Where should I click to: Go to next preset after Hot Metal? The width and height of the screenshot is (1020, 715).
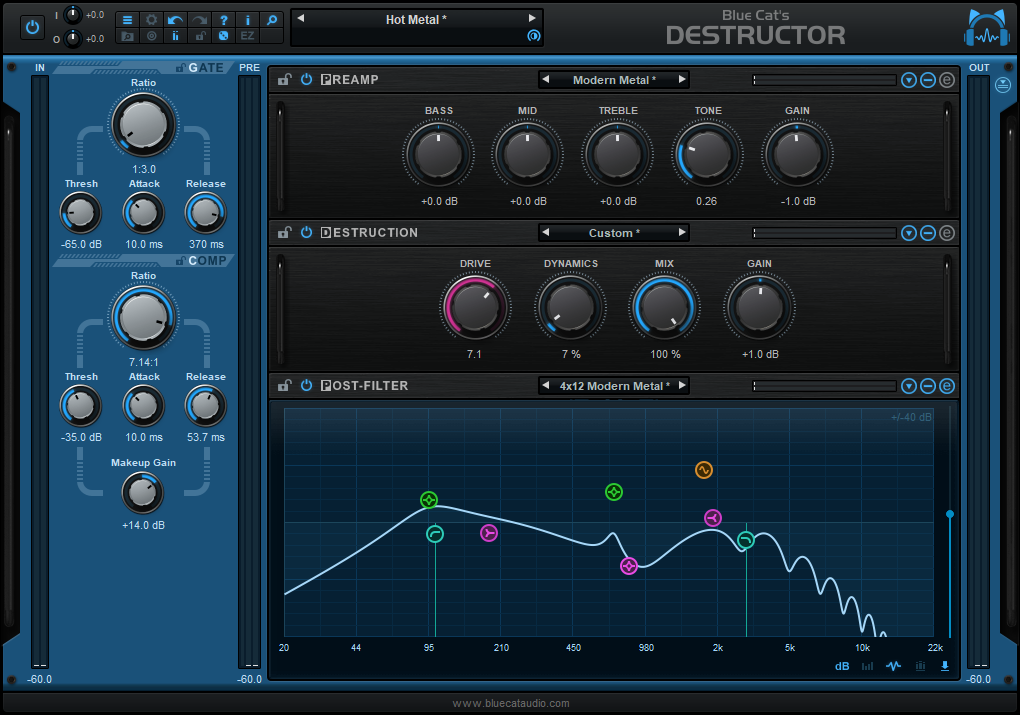531,18
